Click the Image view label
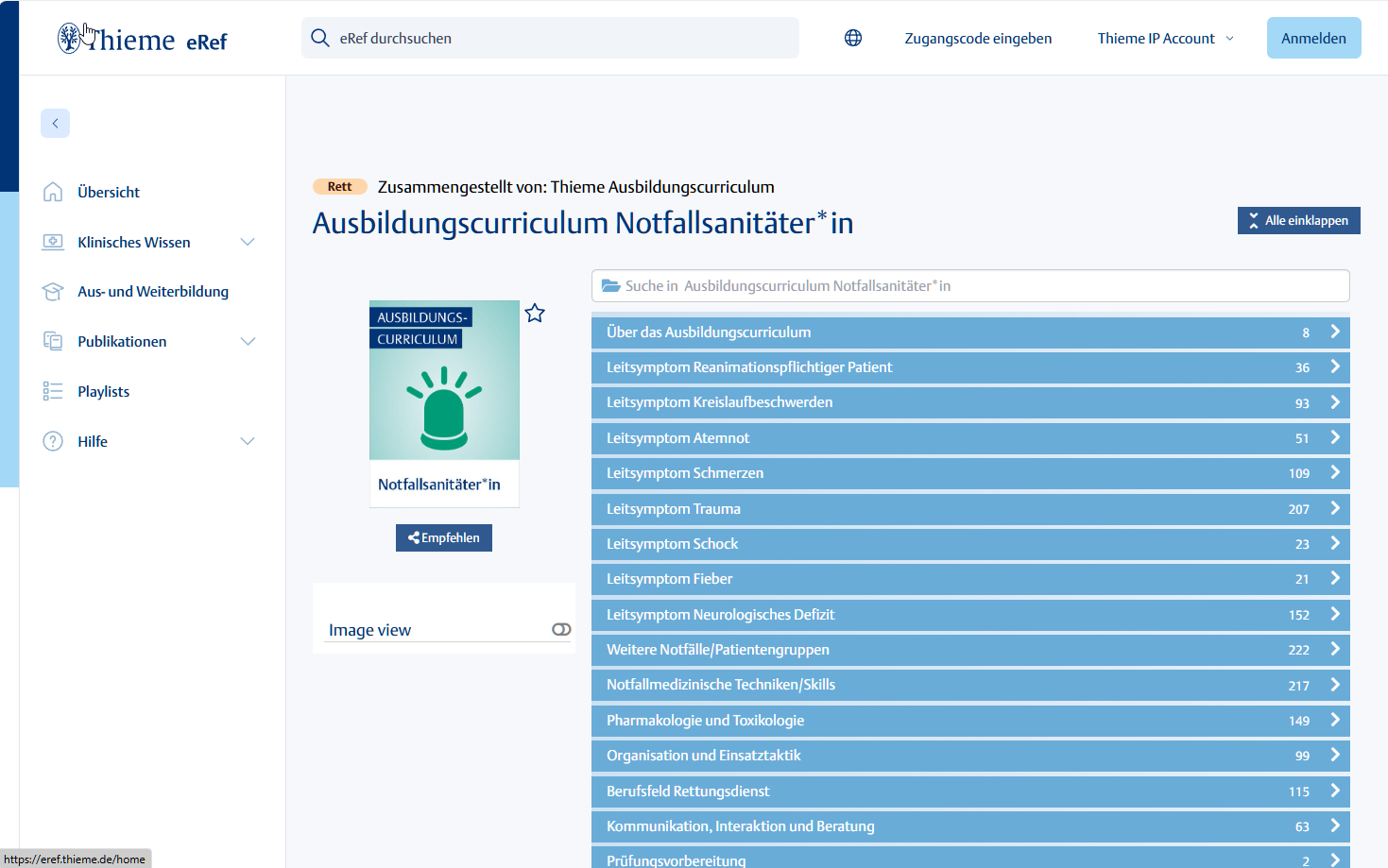 tap(369, 630)
